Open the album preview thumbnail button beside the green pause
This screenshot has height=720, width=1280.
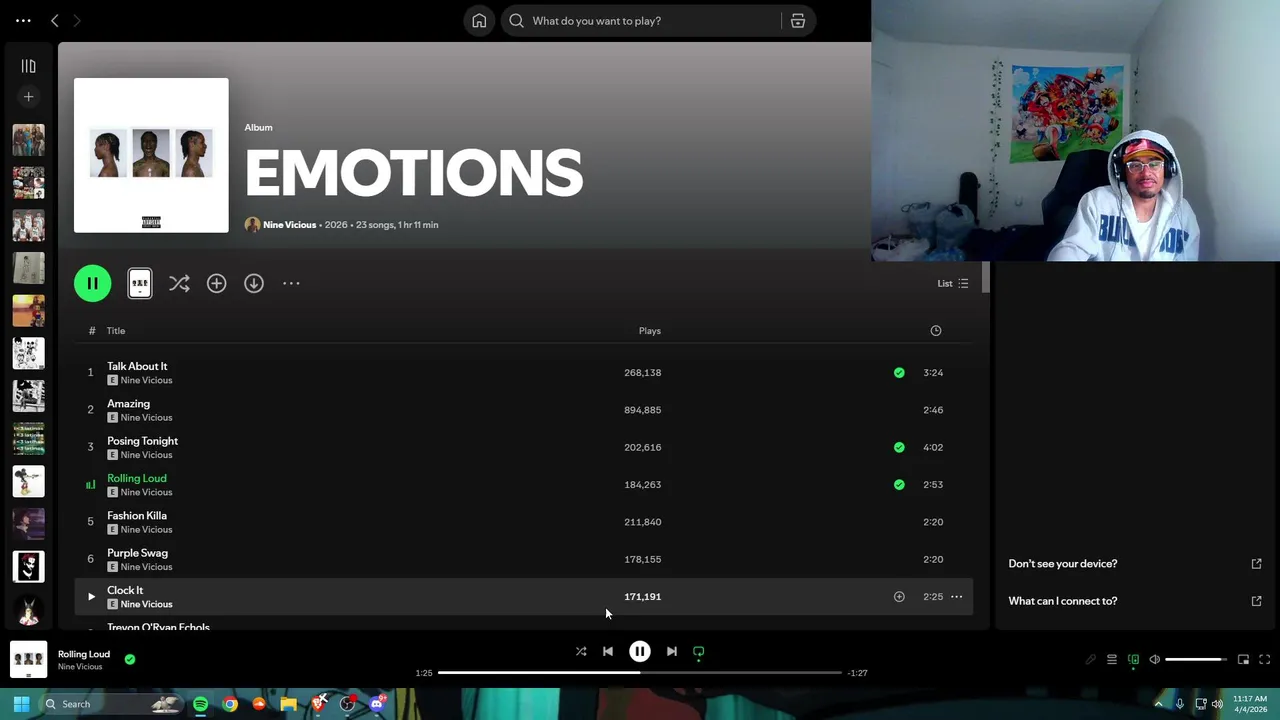coord(140,284)
